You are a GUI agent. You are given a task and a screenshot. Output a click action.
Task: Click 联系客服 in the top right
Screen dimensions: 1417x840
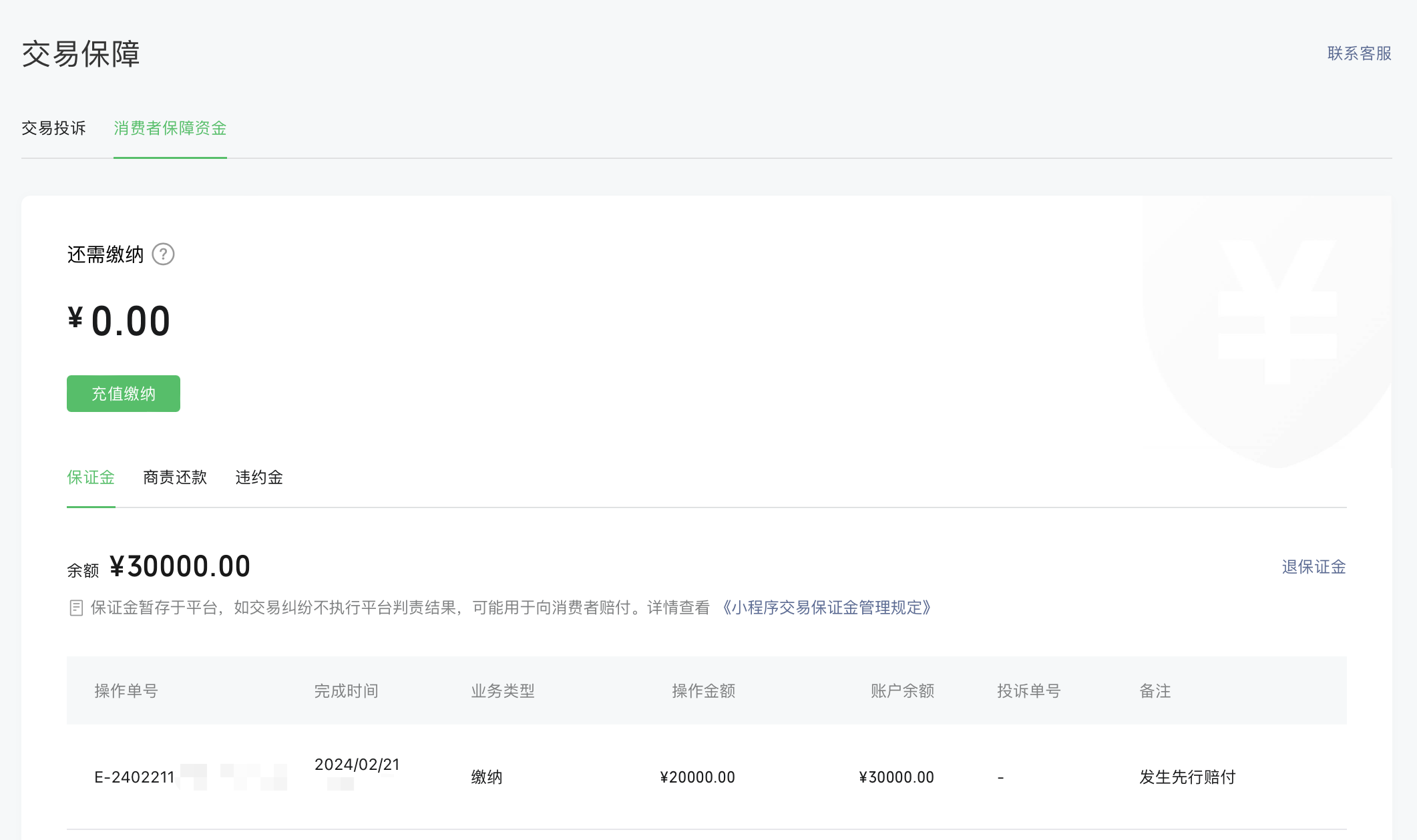1359,53
